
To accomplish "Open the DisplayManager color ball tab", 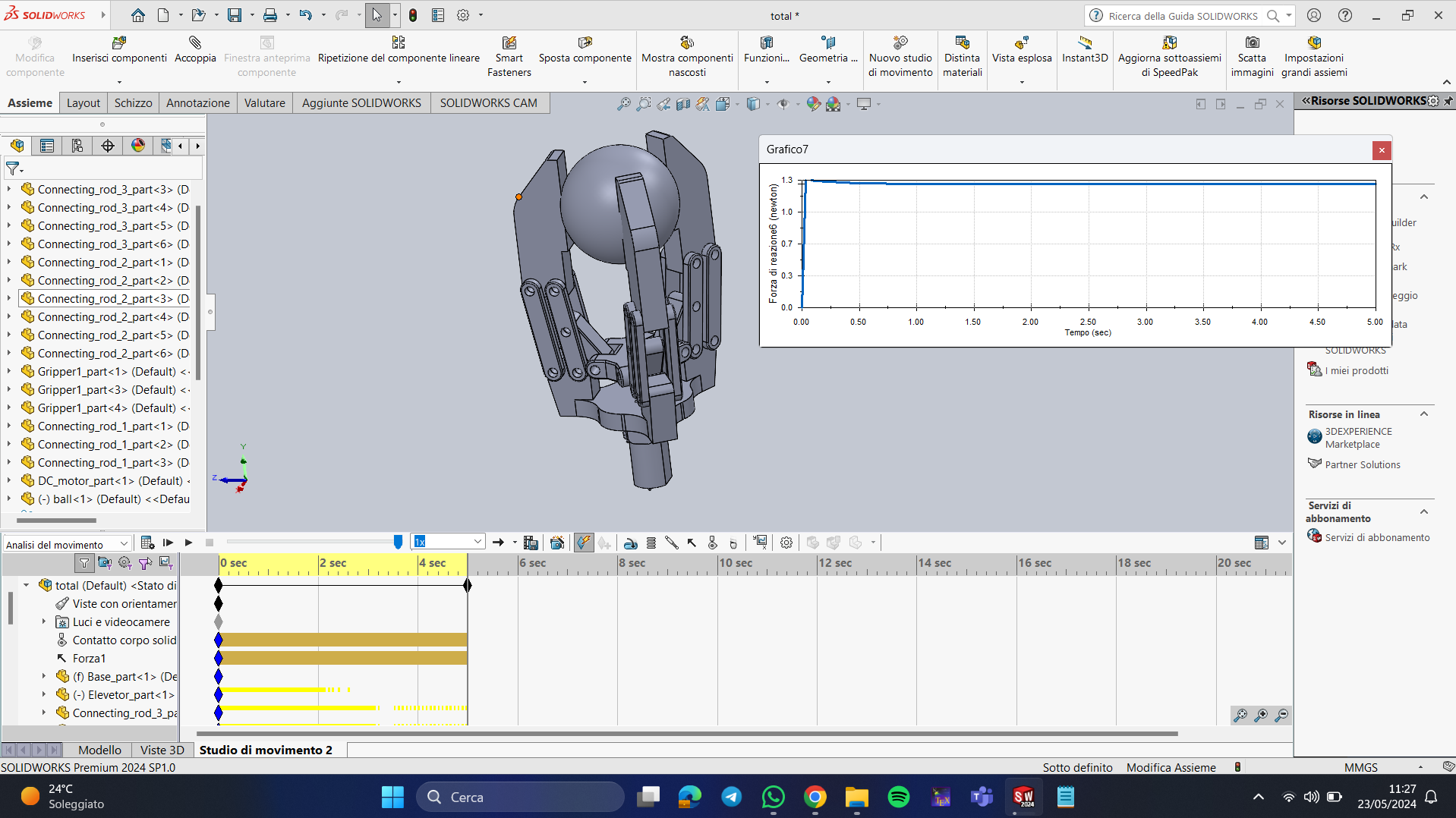I will [x=138, y=146].
